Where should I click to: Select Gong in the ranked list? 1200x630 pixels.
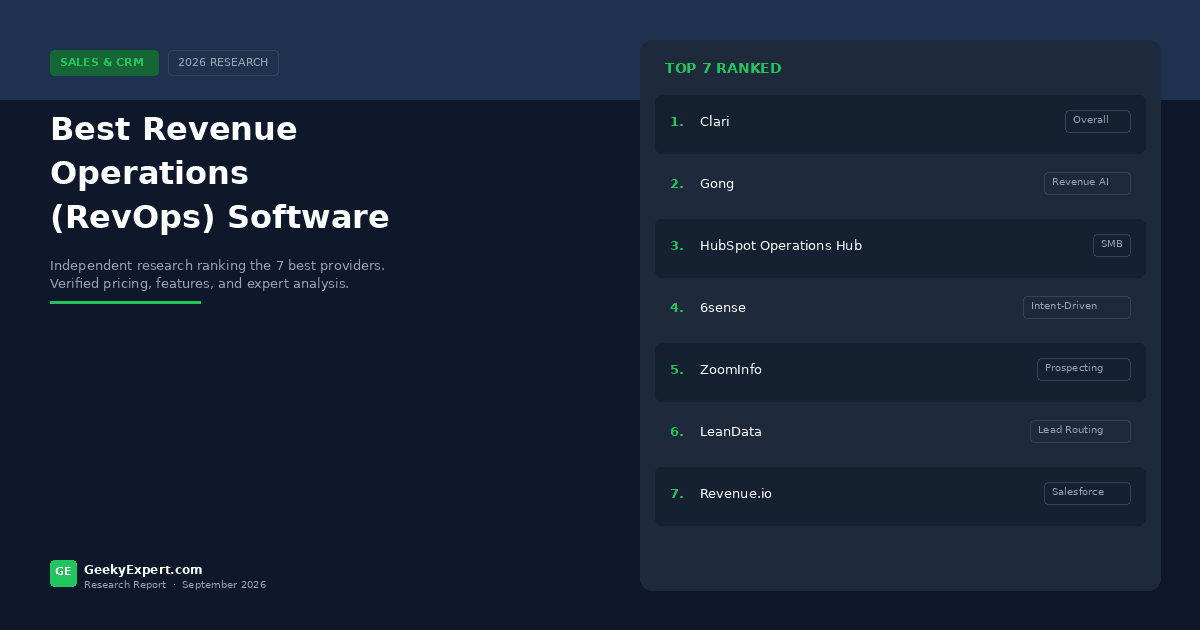pos(900,184)
